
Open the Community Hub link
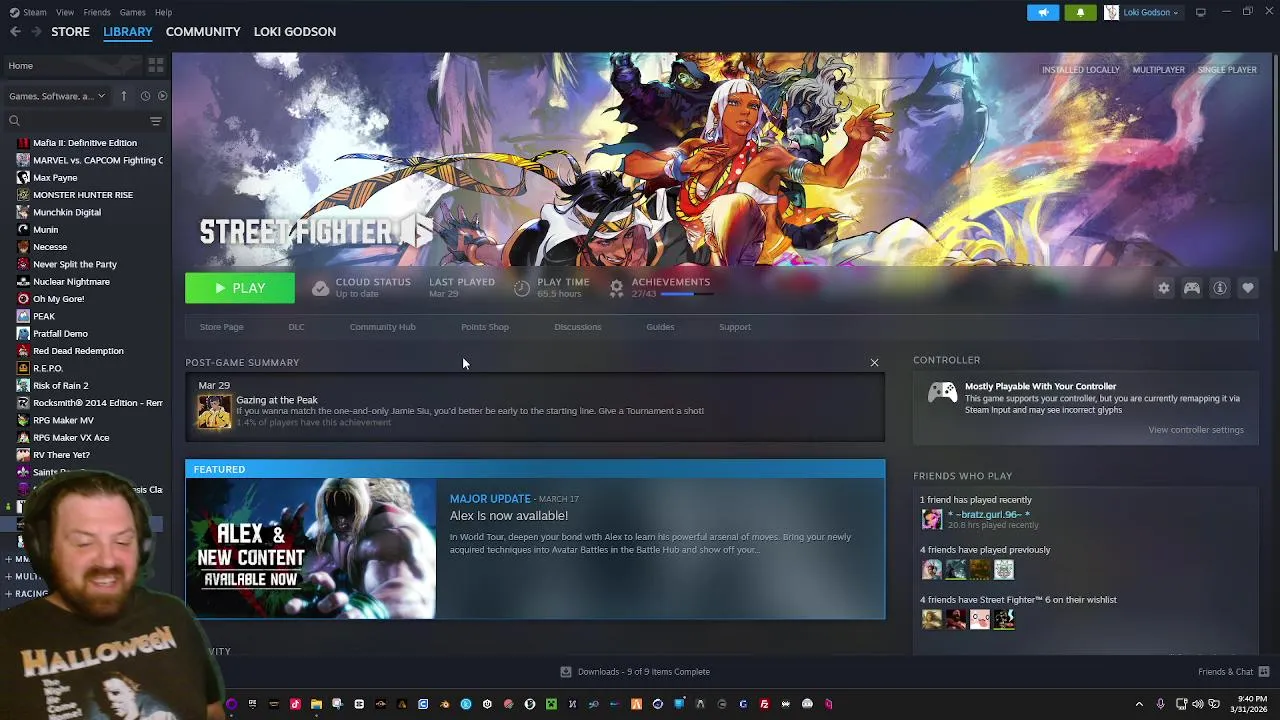pos(382,327)
